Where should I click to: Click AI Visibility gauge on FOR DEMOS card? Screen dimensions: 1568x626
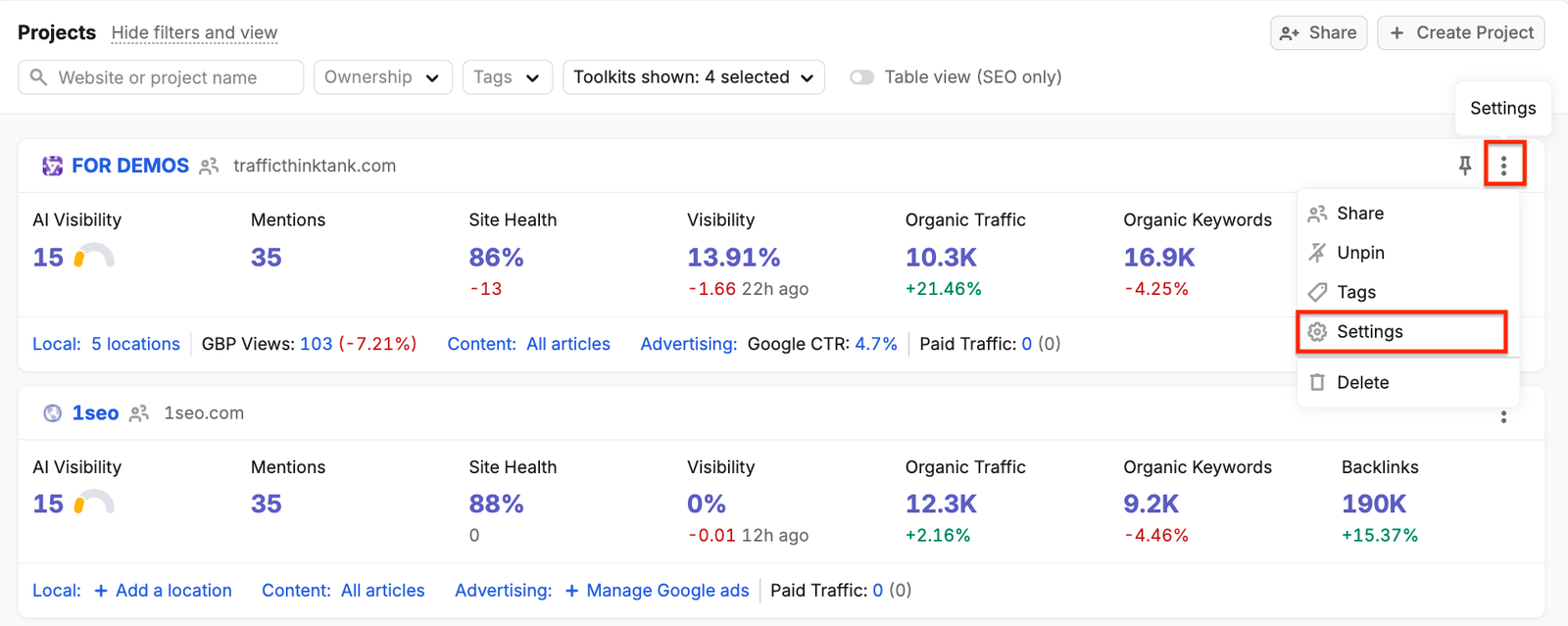[94, 257]
